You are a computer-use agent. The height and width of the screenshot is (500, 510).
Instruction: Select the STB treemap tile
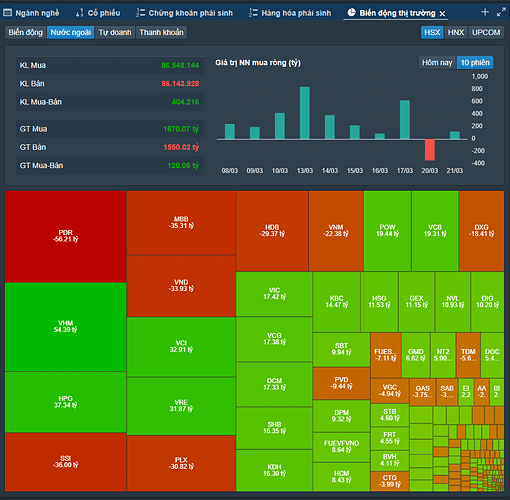point(390,415)
